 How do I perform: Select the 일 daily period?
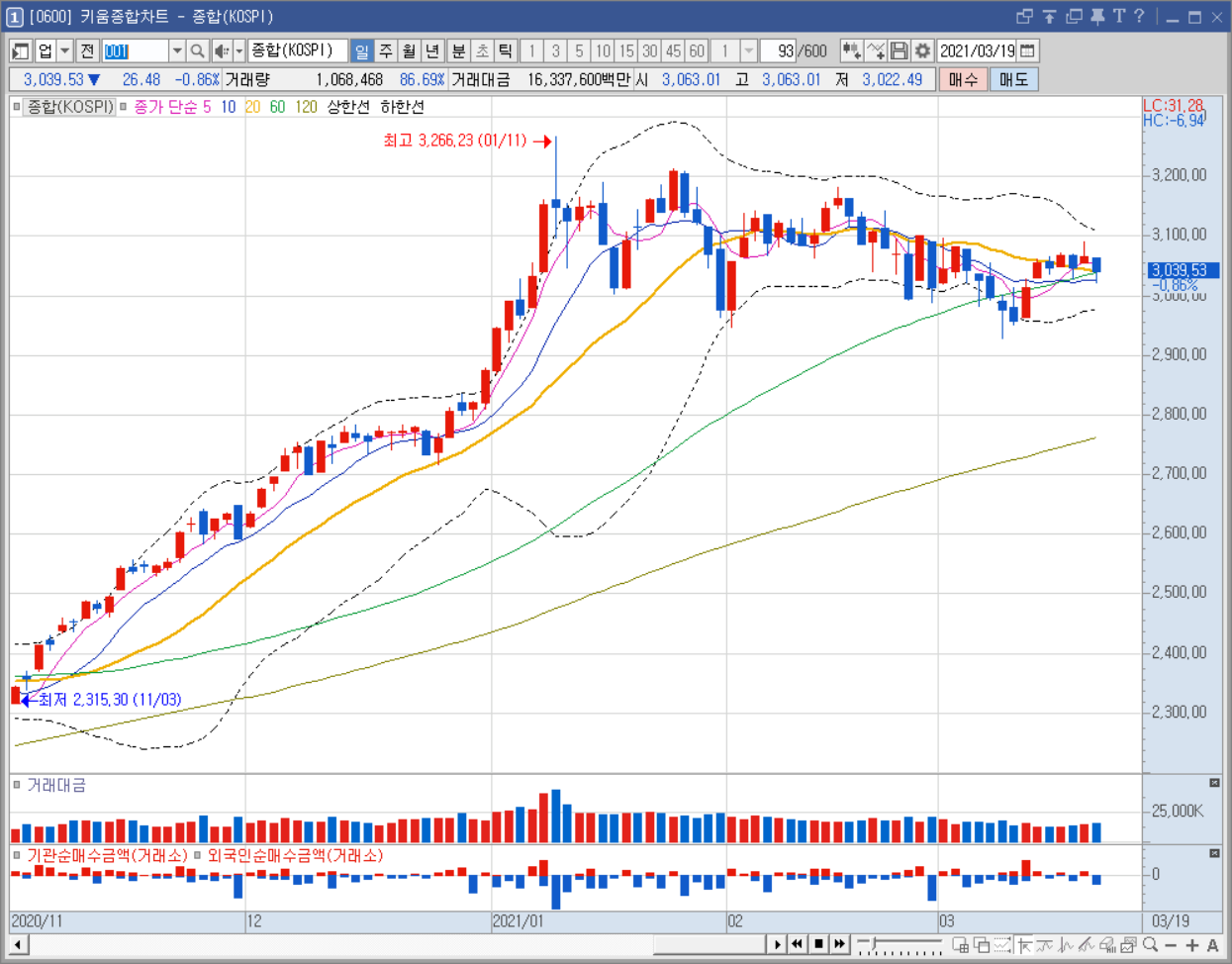(x=362, y=50)
